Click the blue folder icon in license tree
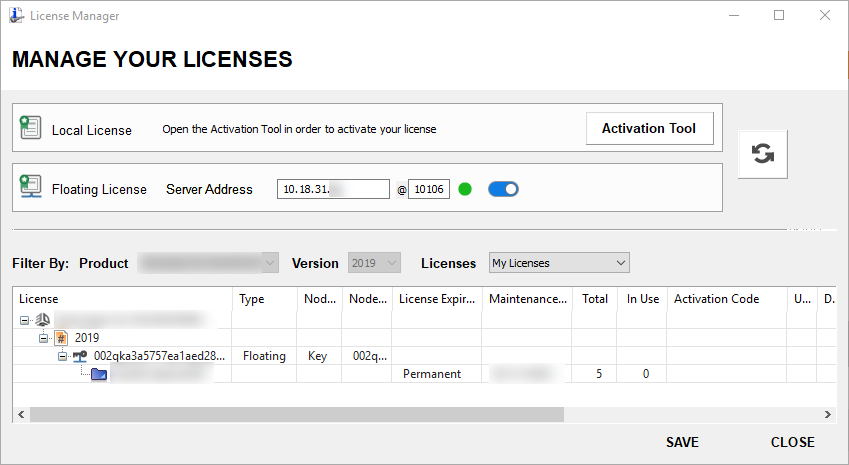Screen dimensions: 849x465 point(98,374)
